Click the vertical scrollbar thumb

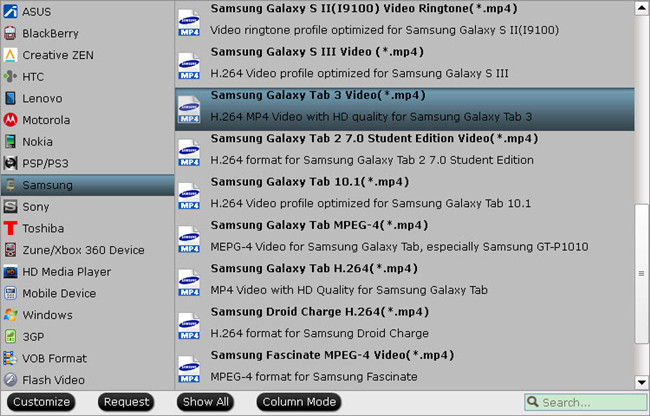(641, 273)
